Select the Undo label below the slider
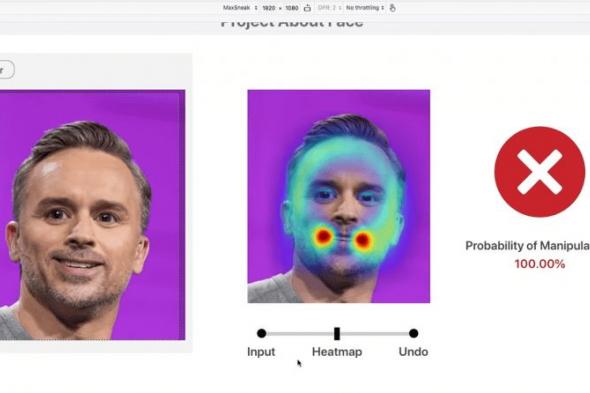Image resolution: width=590 pixels, height=393 pixels. (413, 352)
